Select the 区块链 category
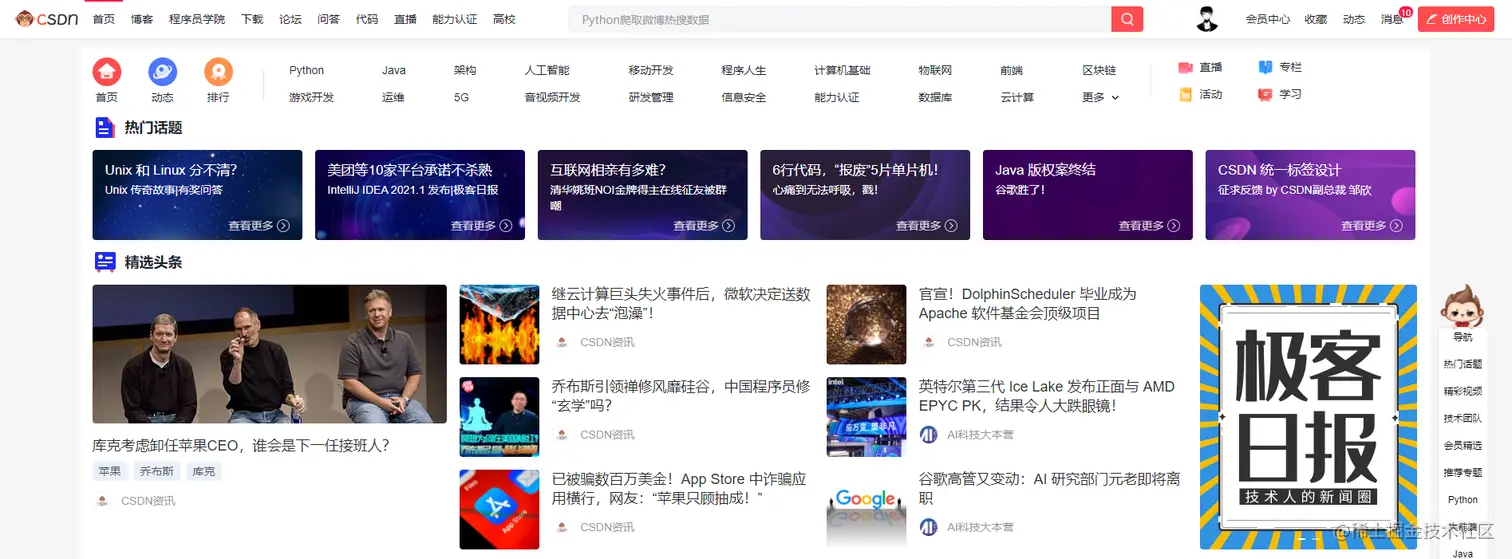The image size is (1512, 559). click(x=1099, y=70)
